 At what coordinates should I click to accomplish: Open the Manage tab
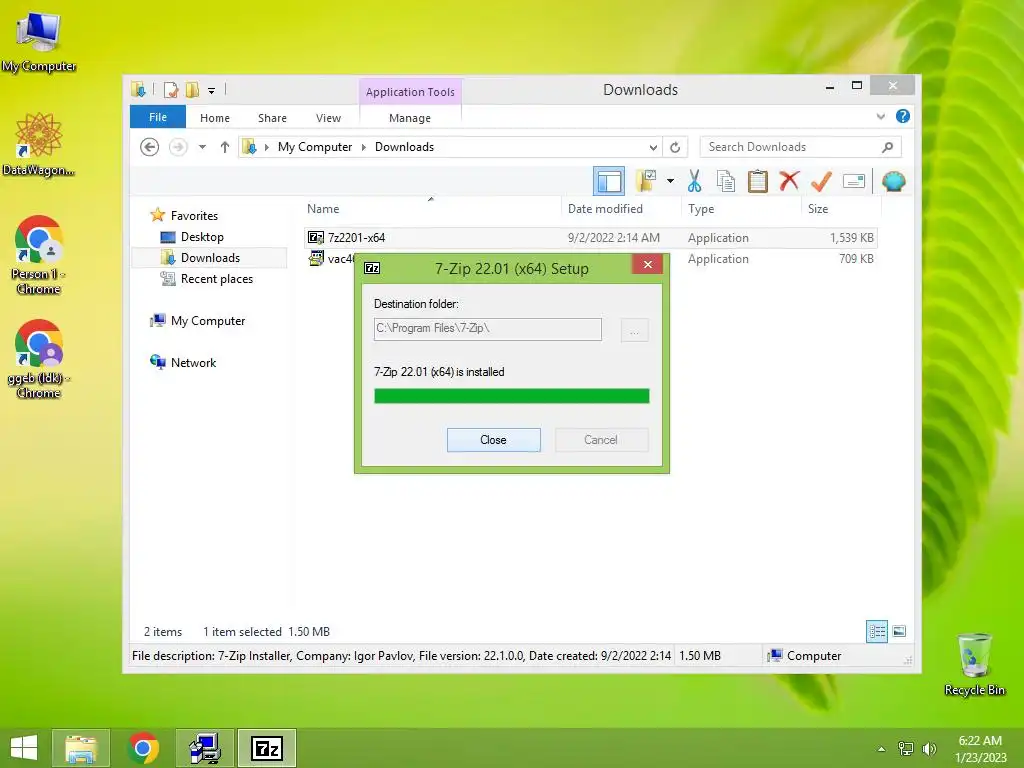click(x=410, y=118)
